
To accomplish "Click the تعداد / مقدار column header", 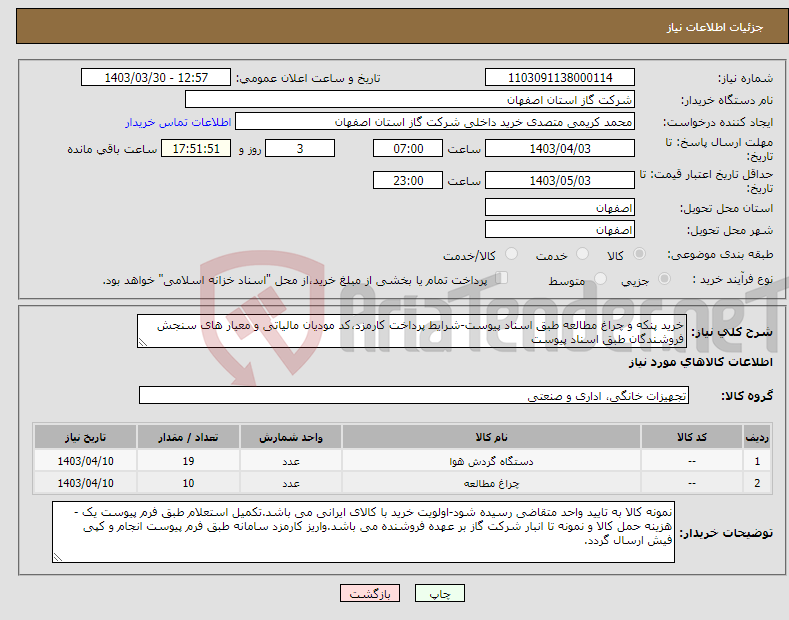I will tap(188, 437).
